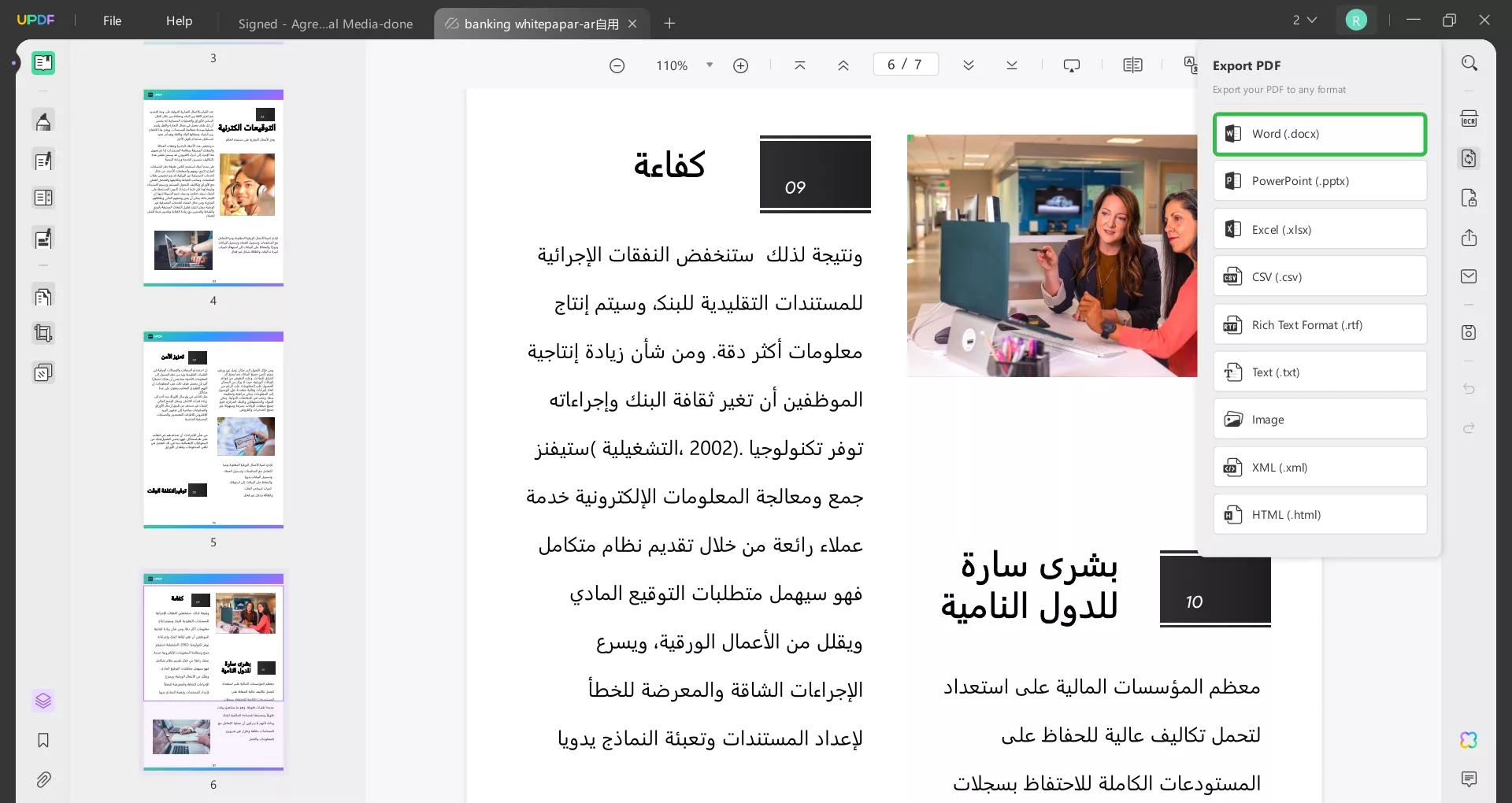Click the page number input field
This screenshot has height=803, width=1512.
pos(906,65)
